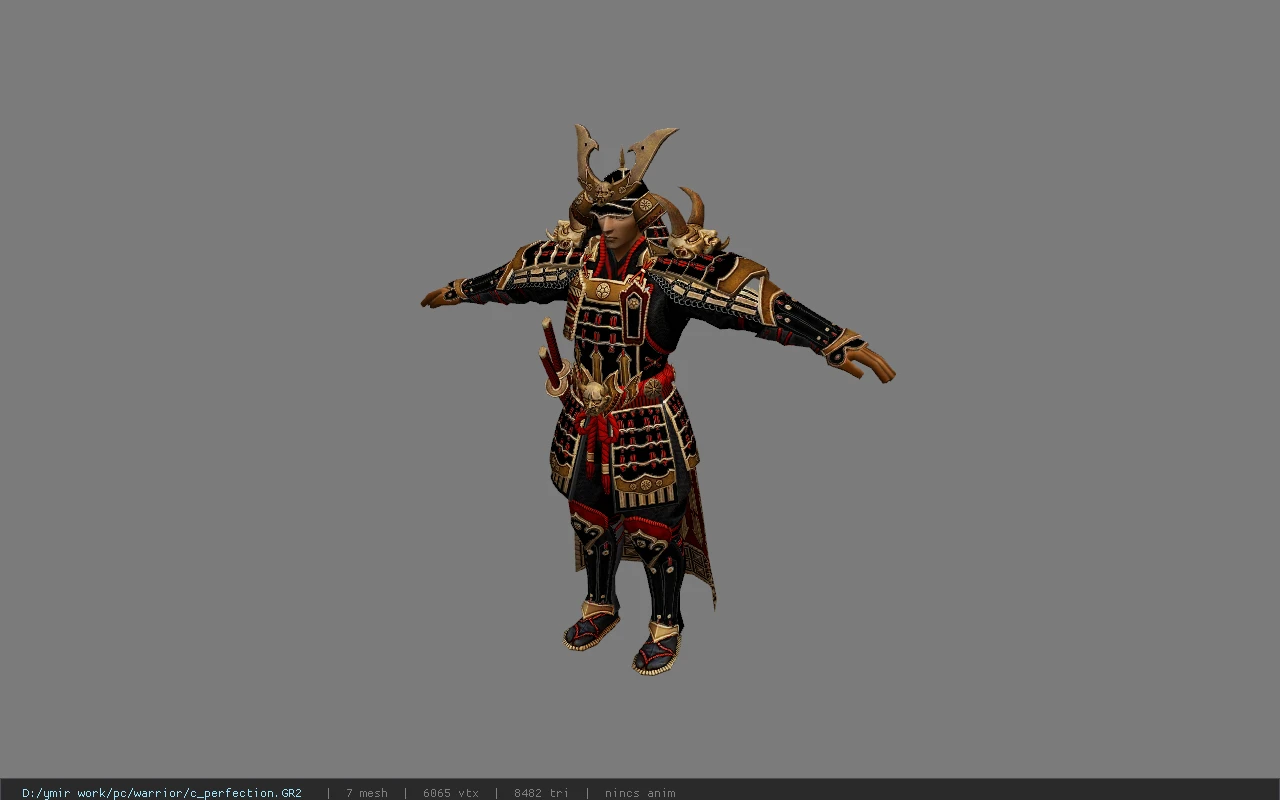
Task: Click the file path c_perfection.GR2 in status bar
Action: click(x=162, y=793)
